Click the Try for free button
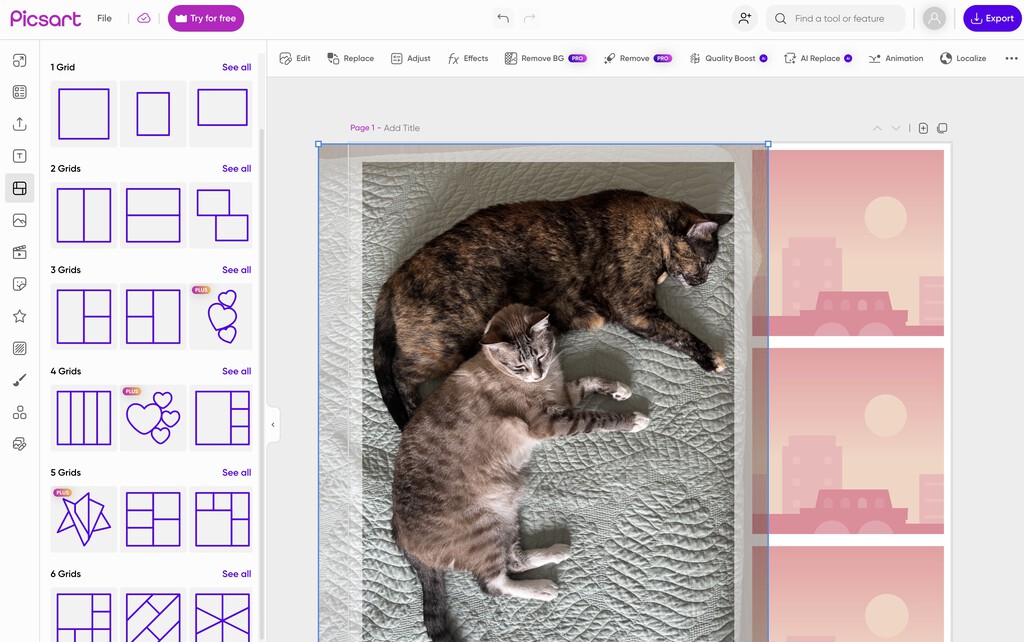The width and height of the screenshot is (1024, 642). (x=206, y=18)
